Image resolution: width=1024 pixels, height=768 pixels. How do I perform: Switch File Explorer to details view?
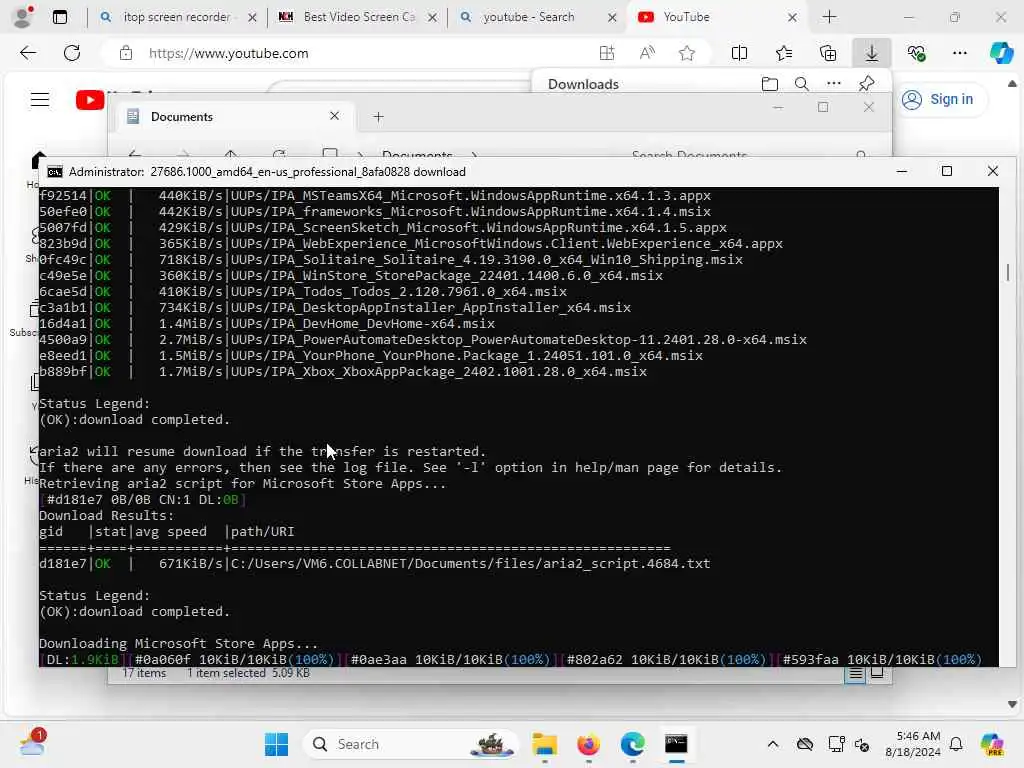pos(855,673)
